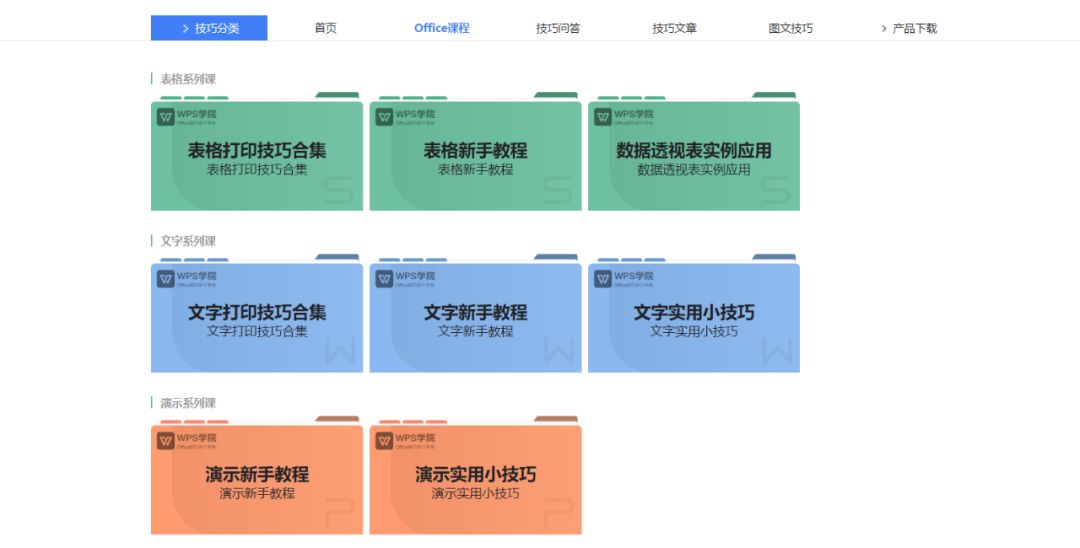The image size is (1080, 548).
Task: Click WPS logo icon on 表格打印技巧合集 card
Action: [x=165, y=117]
